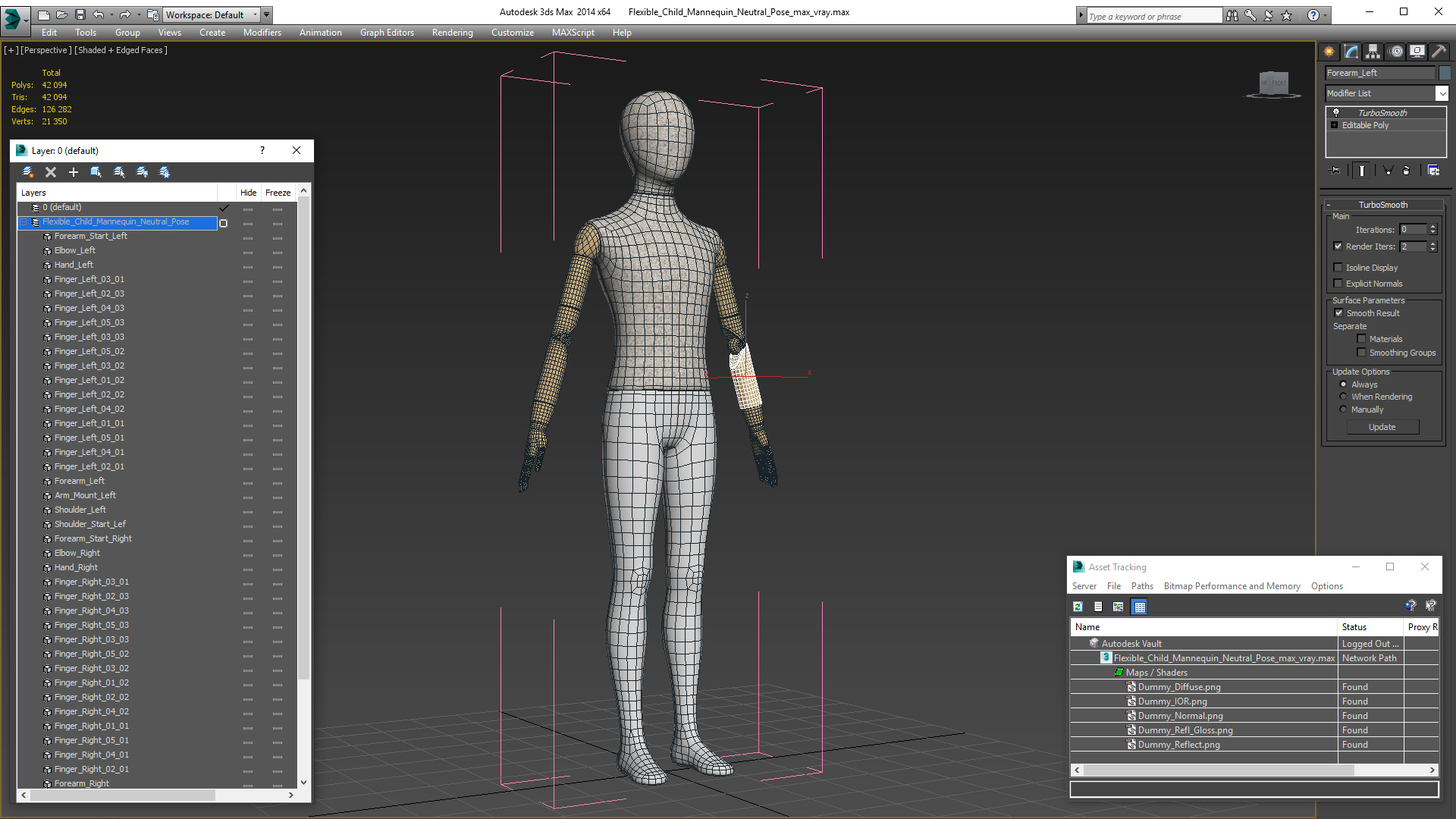Toggle Smooth Result checkbox
The width and height of the screenshot is (1456, 819).
1338,313
